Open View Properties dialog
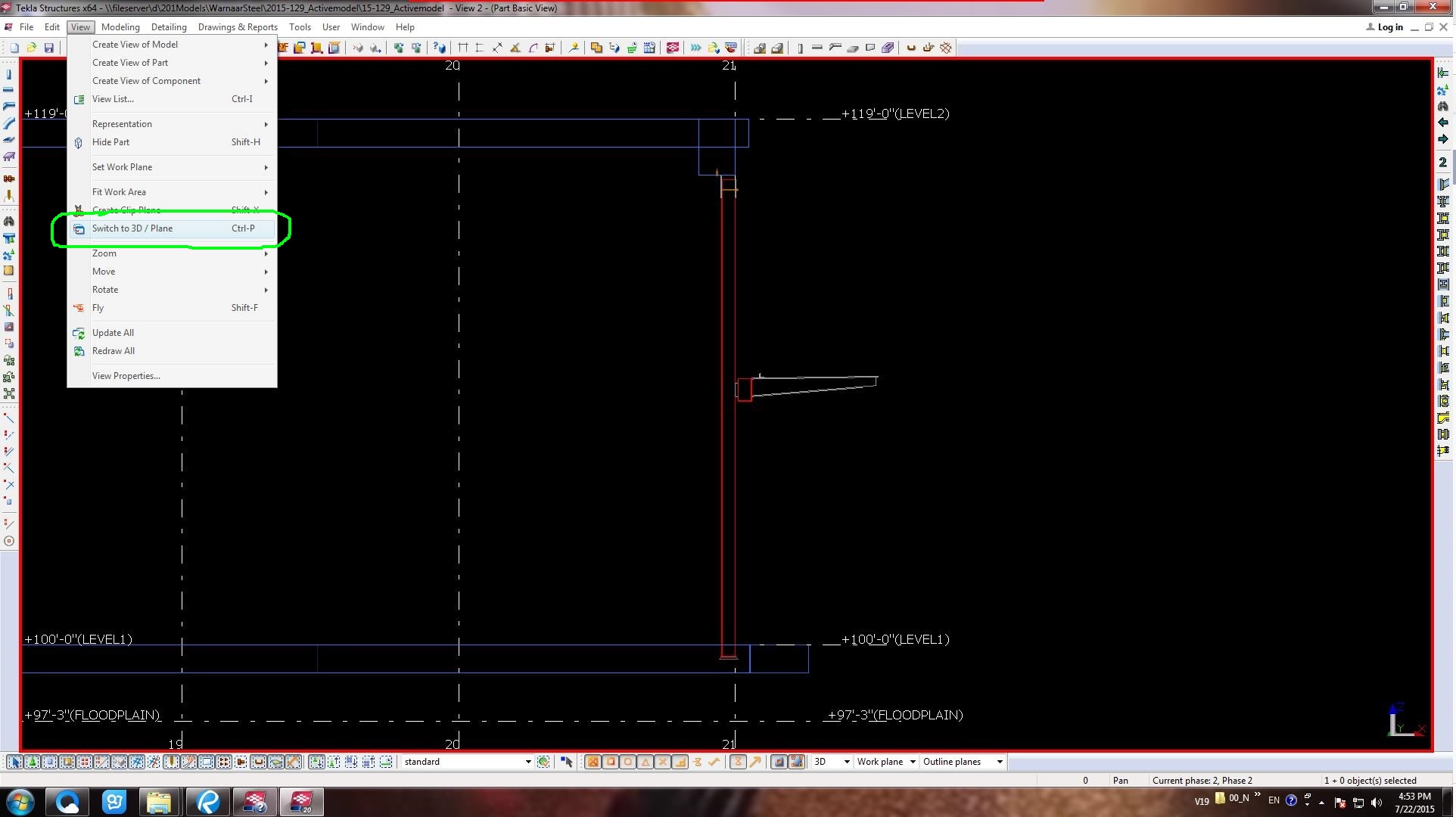 tap(126, 375)
